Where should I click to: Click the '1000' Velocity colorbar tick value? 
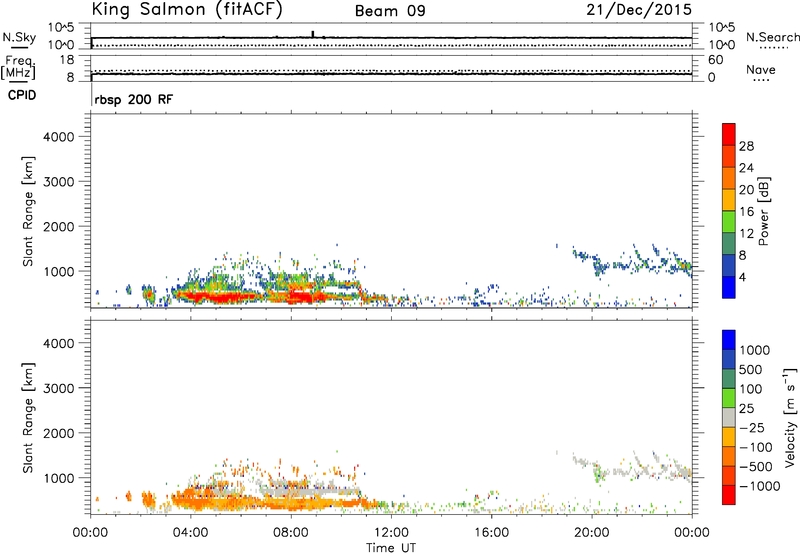coord(754,350)
